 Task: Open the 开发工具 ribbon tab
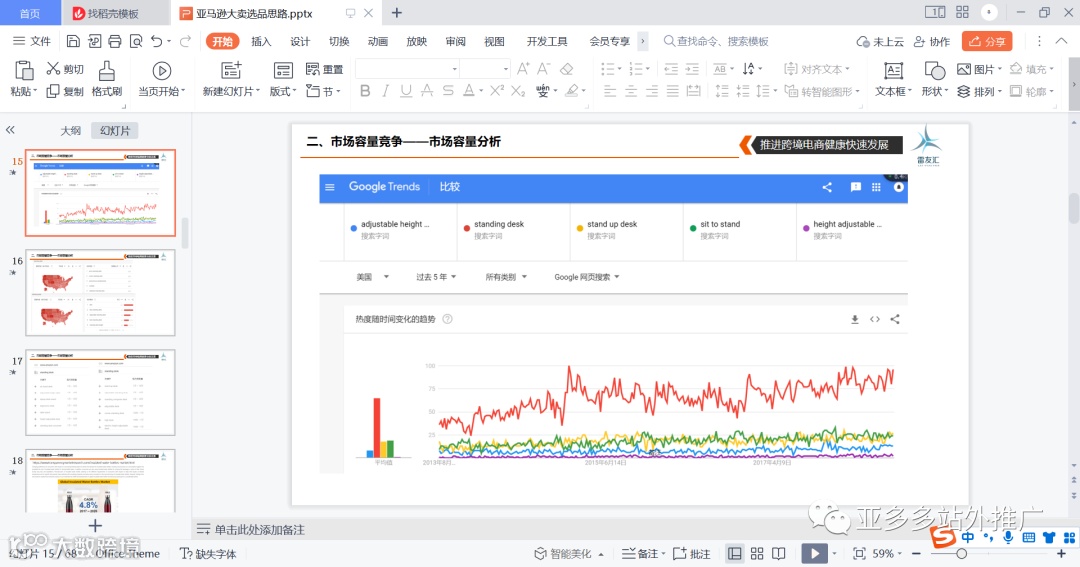547,41
